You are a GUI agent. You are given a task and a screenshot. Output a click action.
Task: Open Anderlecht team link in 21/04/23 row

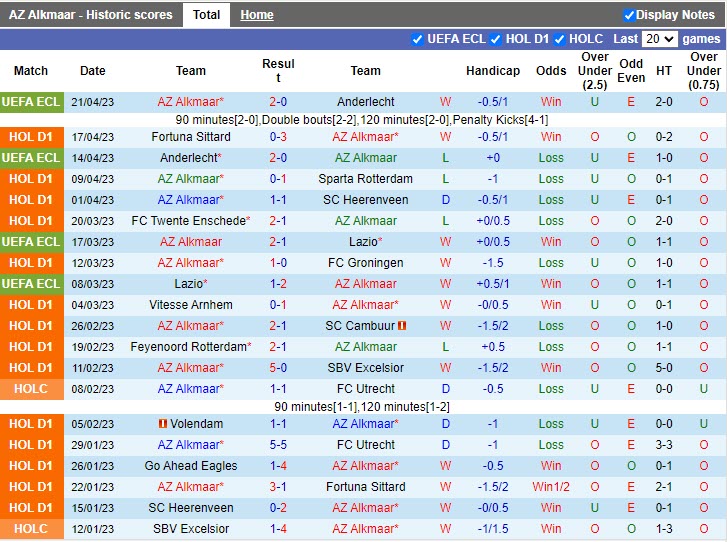click(x=366, y=102)
